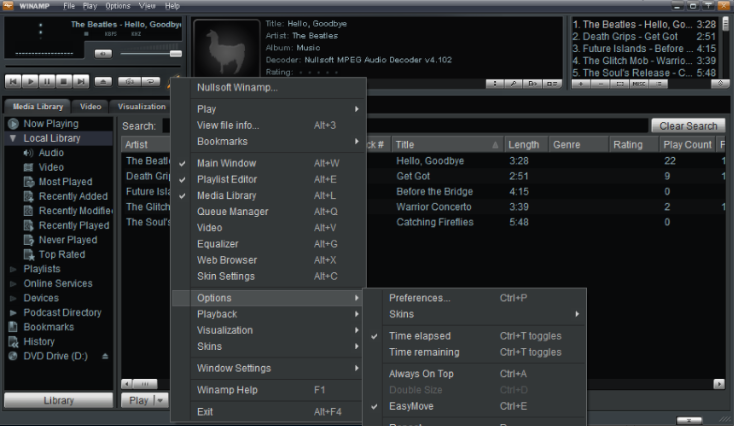Toggle Main Window checkmark item
This screenshot has width=734, height=426.
[x=269, y=163]
